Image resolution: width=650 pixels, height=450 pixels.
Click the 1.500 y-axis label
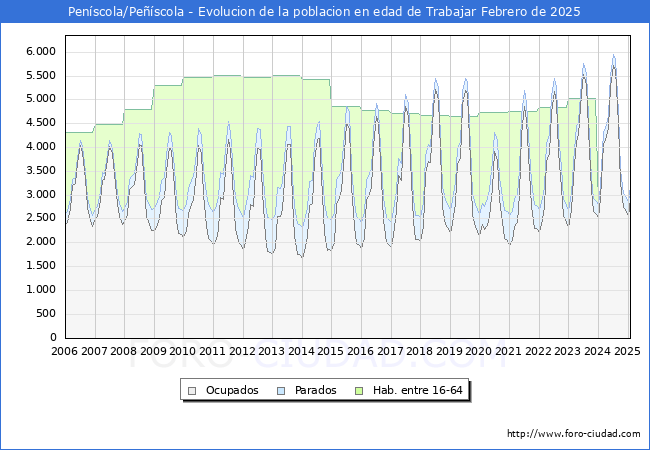41,266
